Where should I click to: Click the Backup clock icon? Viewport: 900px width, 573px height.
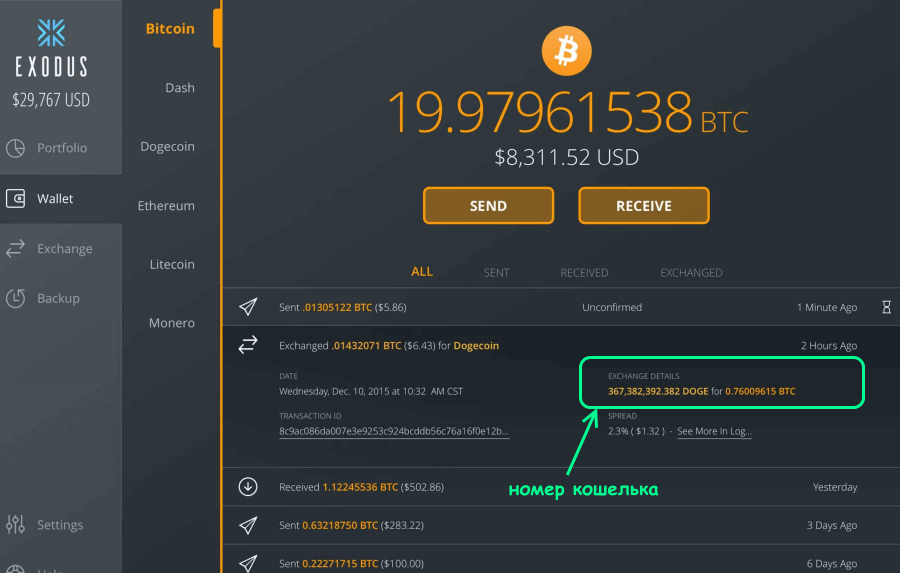pyautogui.click(x=16, y=298)
